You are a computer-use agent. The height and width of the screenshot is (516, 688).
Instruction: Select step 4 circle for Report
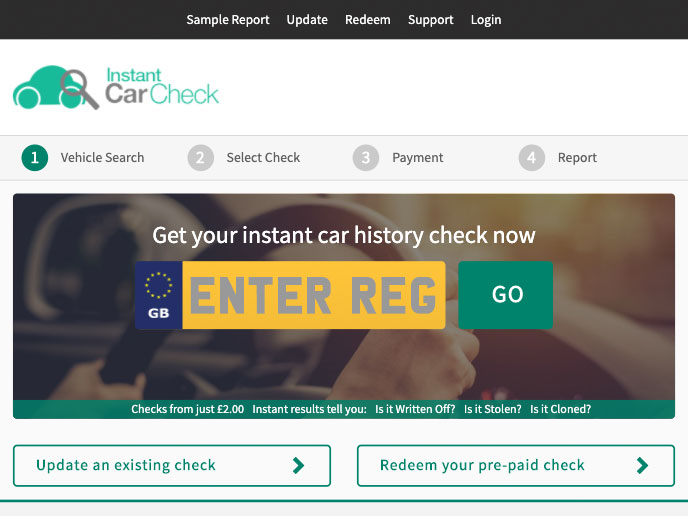[532, 158]
